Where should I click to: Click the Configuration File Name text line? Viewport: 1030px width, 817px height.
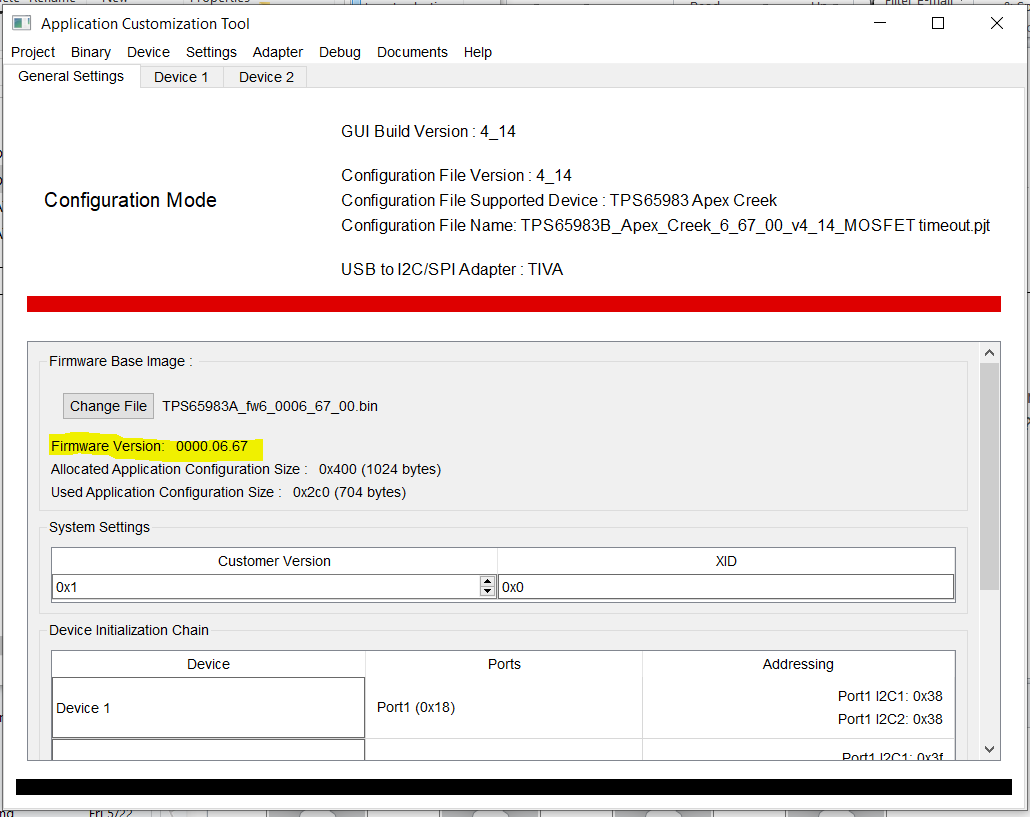point(665,225)
